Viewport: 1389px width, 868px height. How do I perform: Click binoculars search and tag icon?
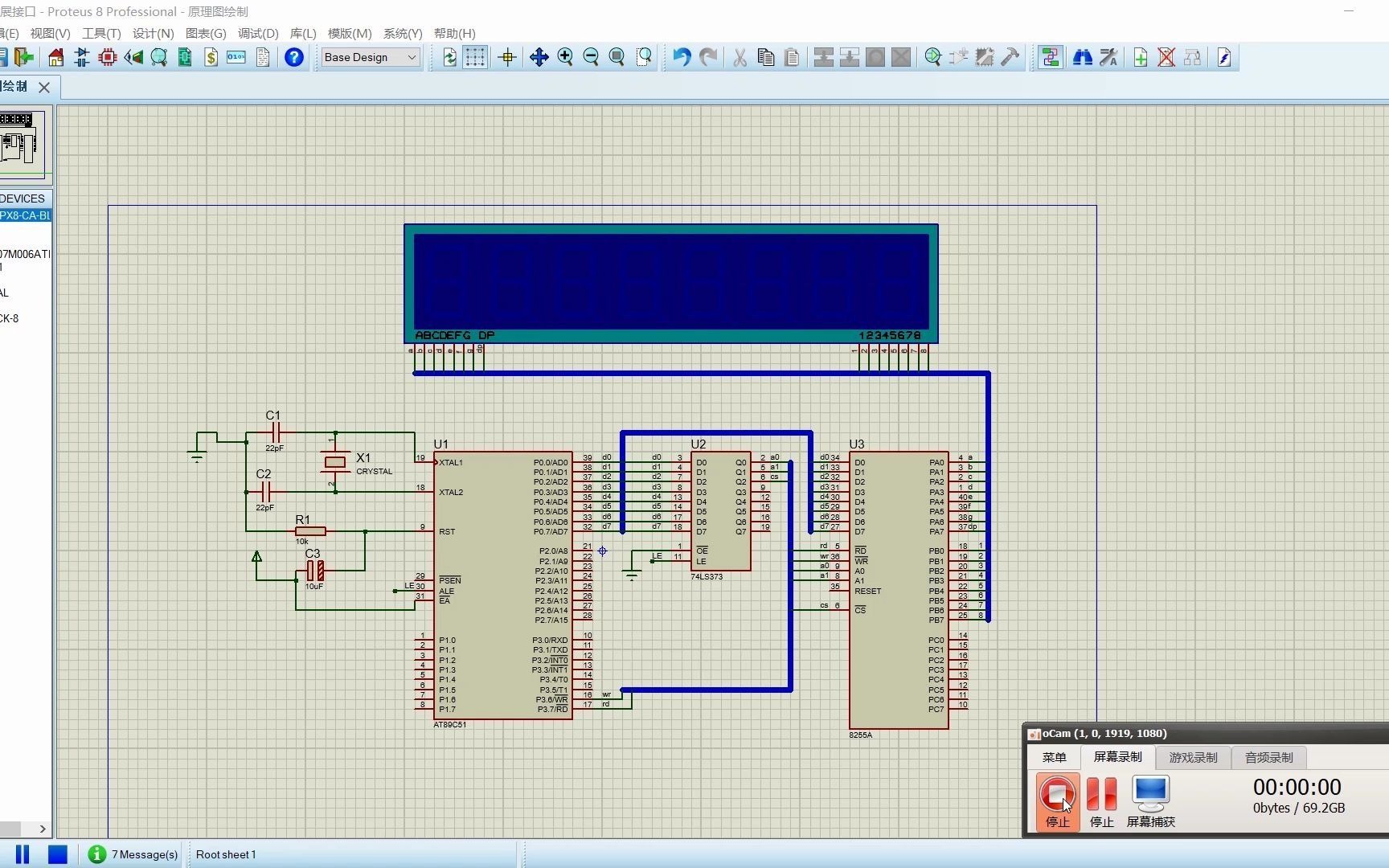click(1083, 57)
